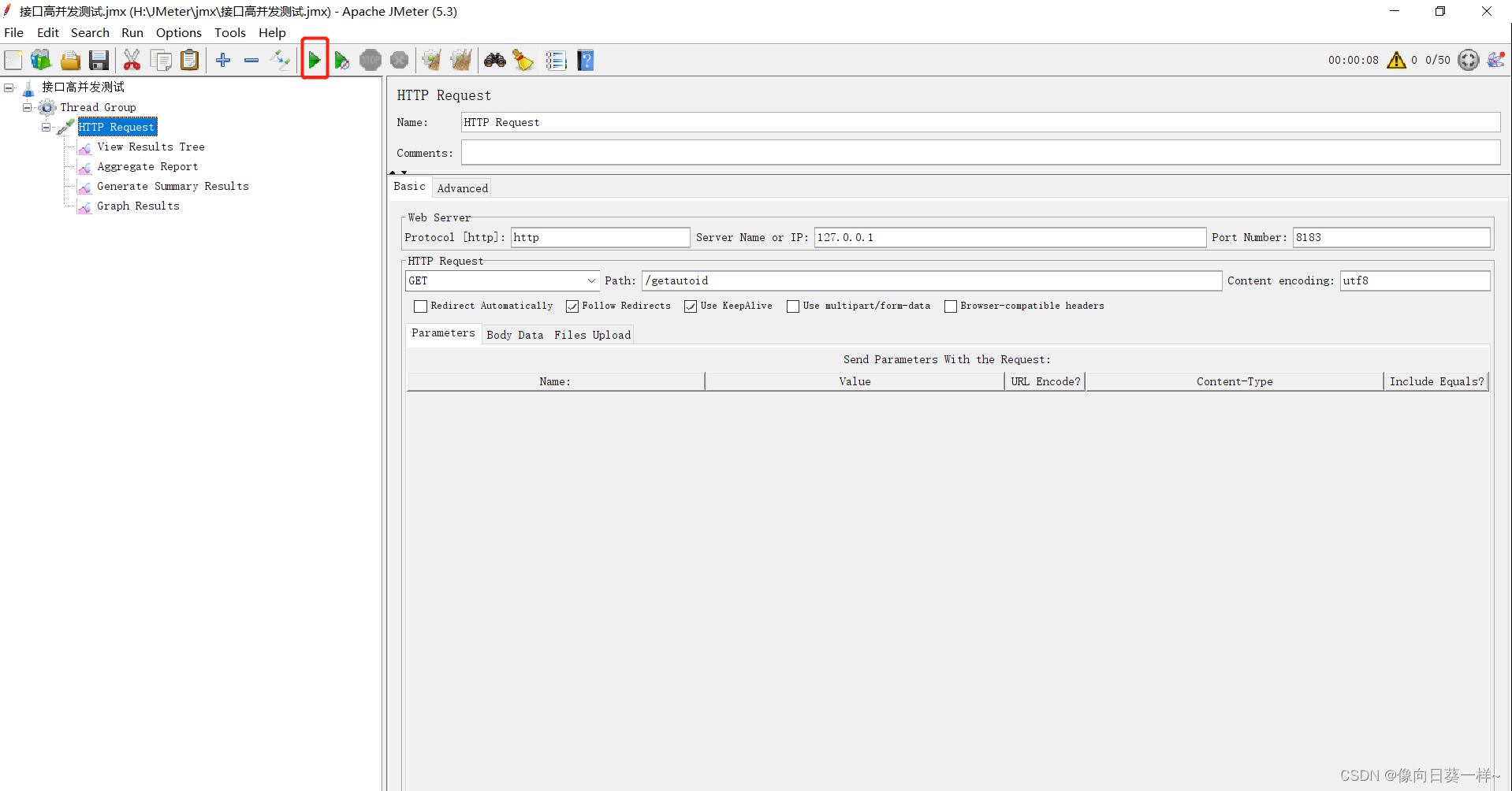Click the Shutdown test icon
The width and height of the screenshot is (1512, 791).
point(400,60)
